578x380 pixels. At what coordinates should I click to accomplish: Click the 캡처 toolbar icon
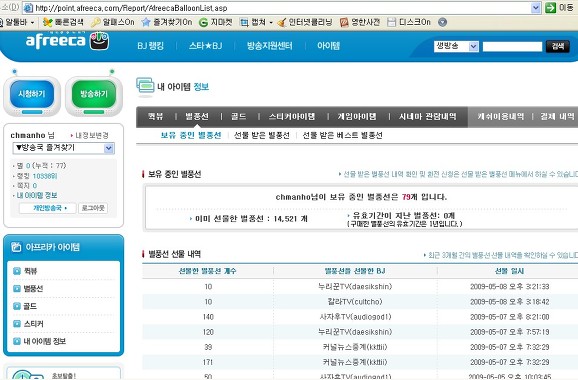pos(244,22)
